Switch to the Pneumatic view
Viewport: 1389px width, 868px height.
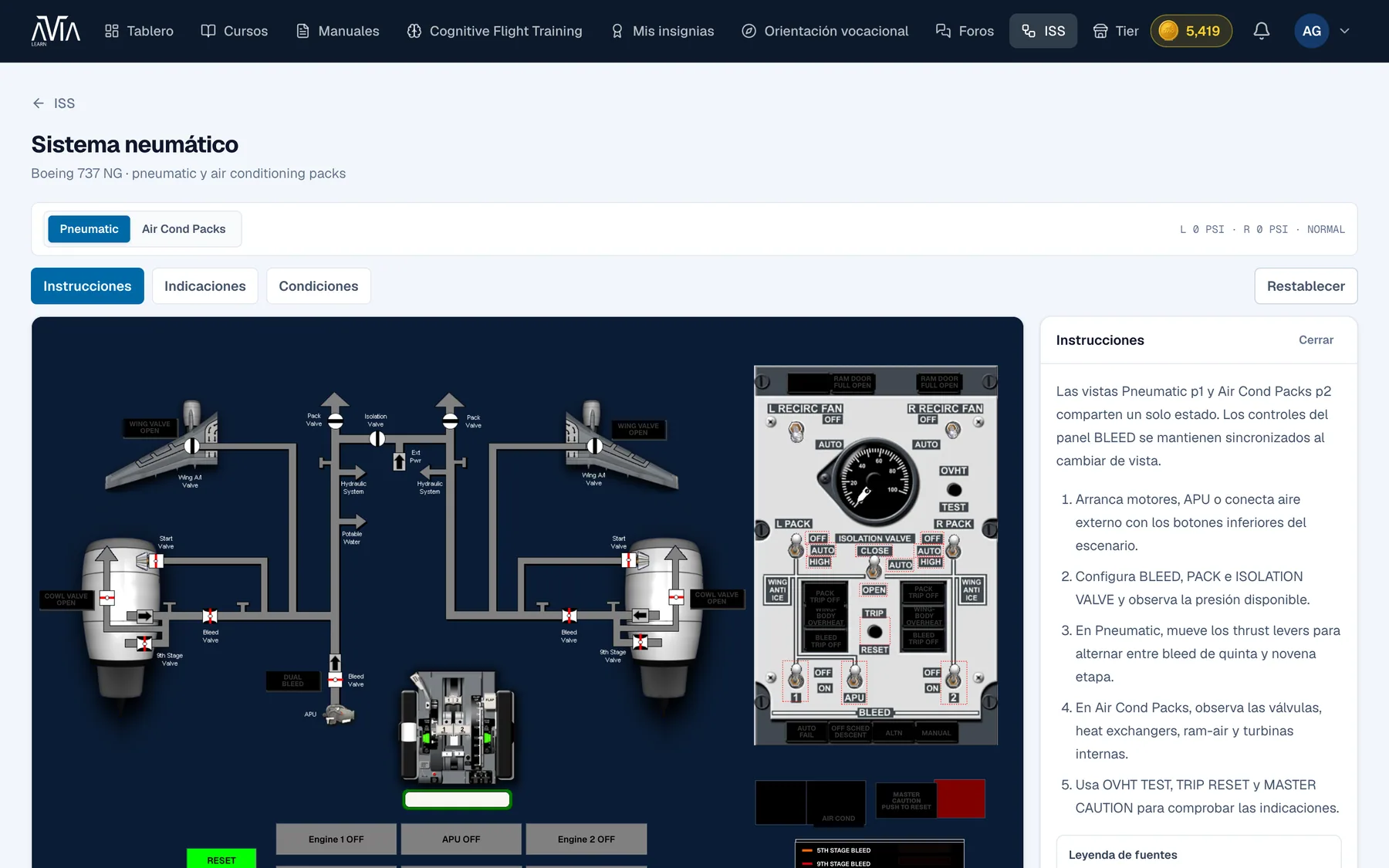[x=89, y=229]
